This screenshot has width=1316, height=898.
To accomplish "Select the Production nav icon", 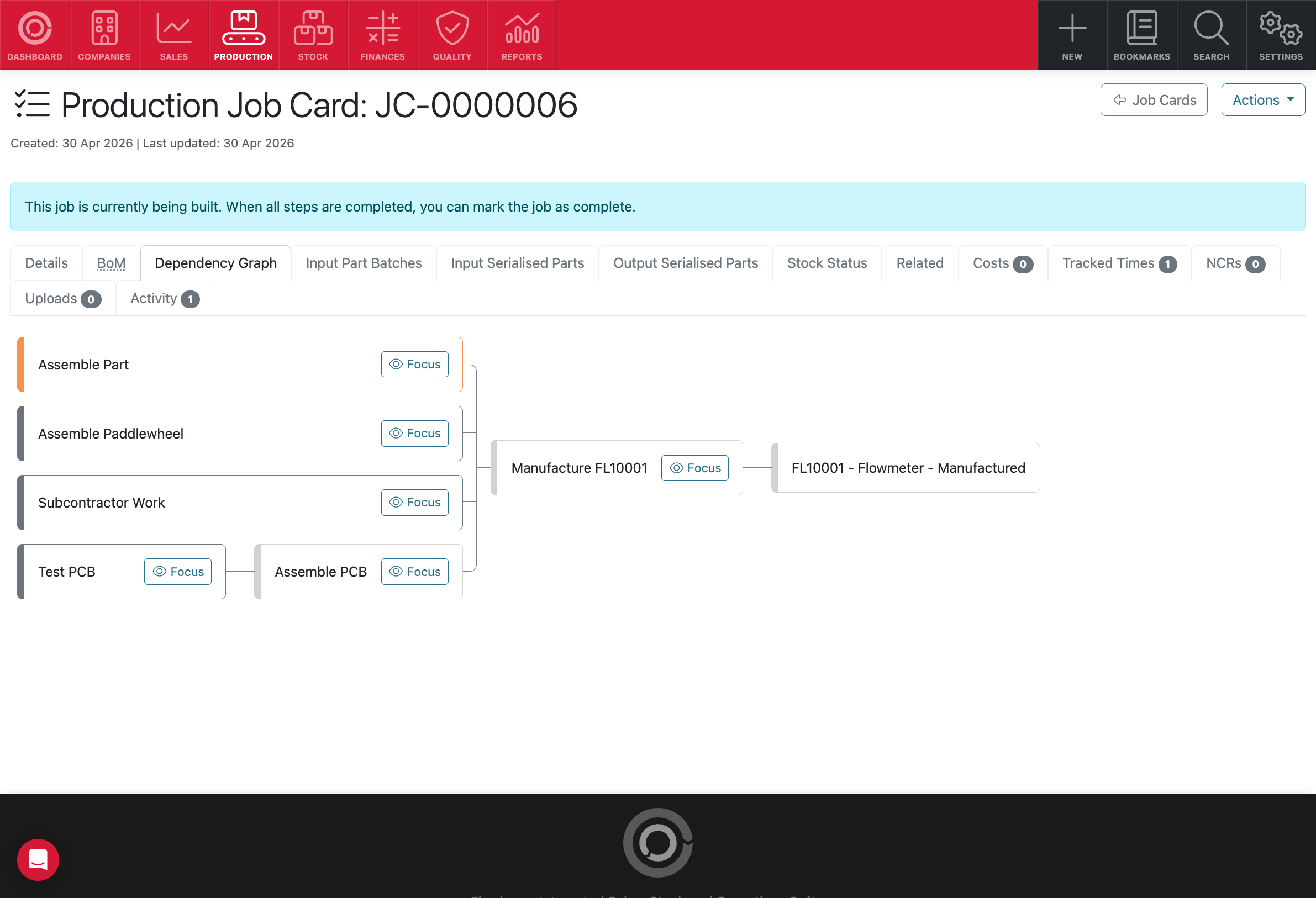I will (x=244, y=35).
